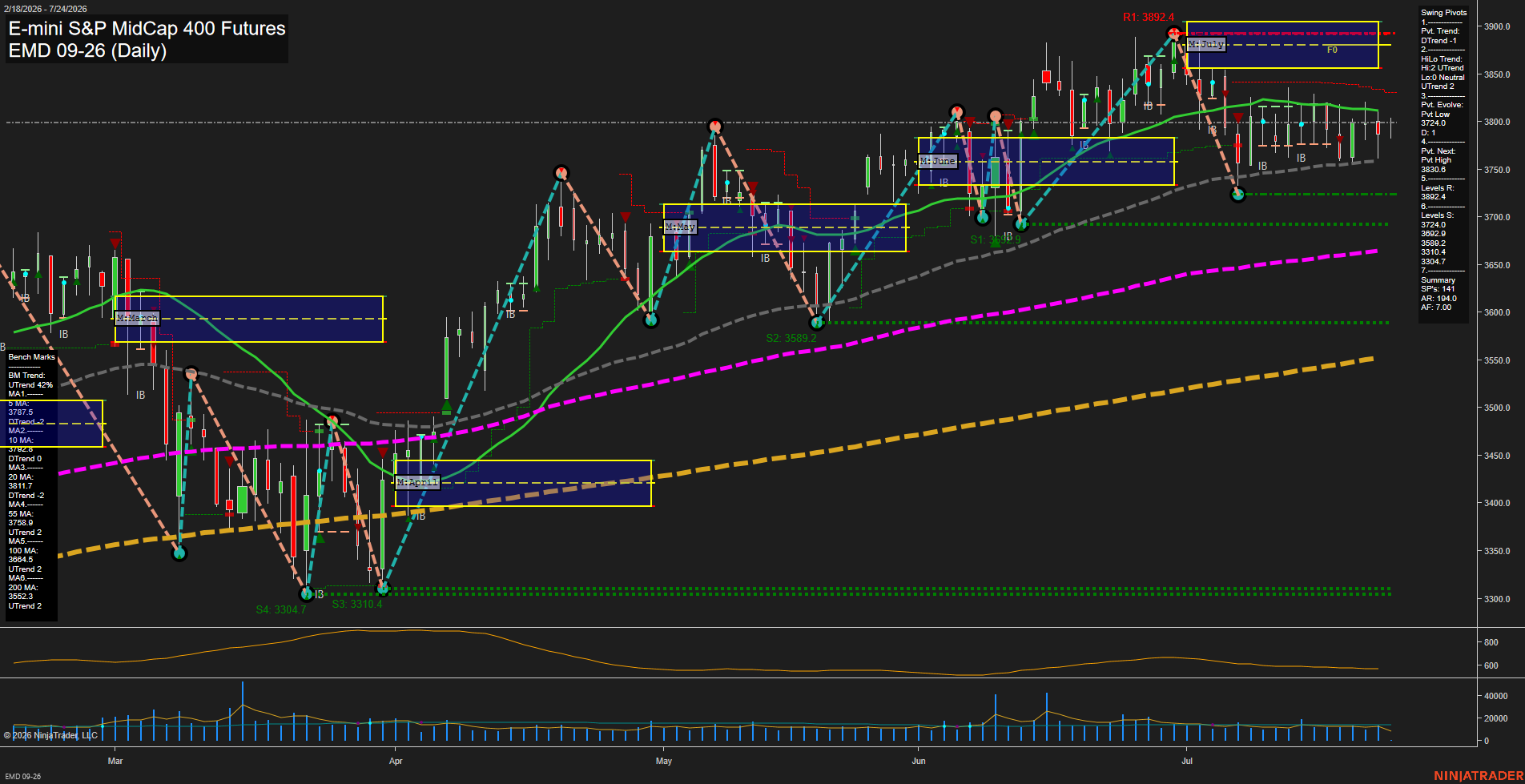The width and height of the screenshot is (1525, 784).
Task: Select the R1: 3892.4 resistance label
Action: 1148,17
